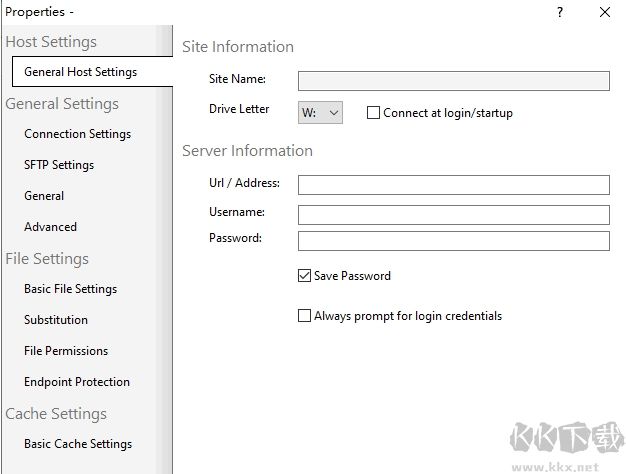
Task: Click the help question mark icon
Action: tap(560, 12)
